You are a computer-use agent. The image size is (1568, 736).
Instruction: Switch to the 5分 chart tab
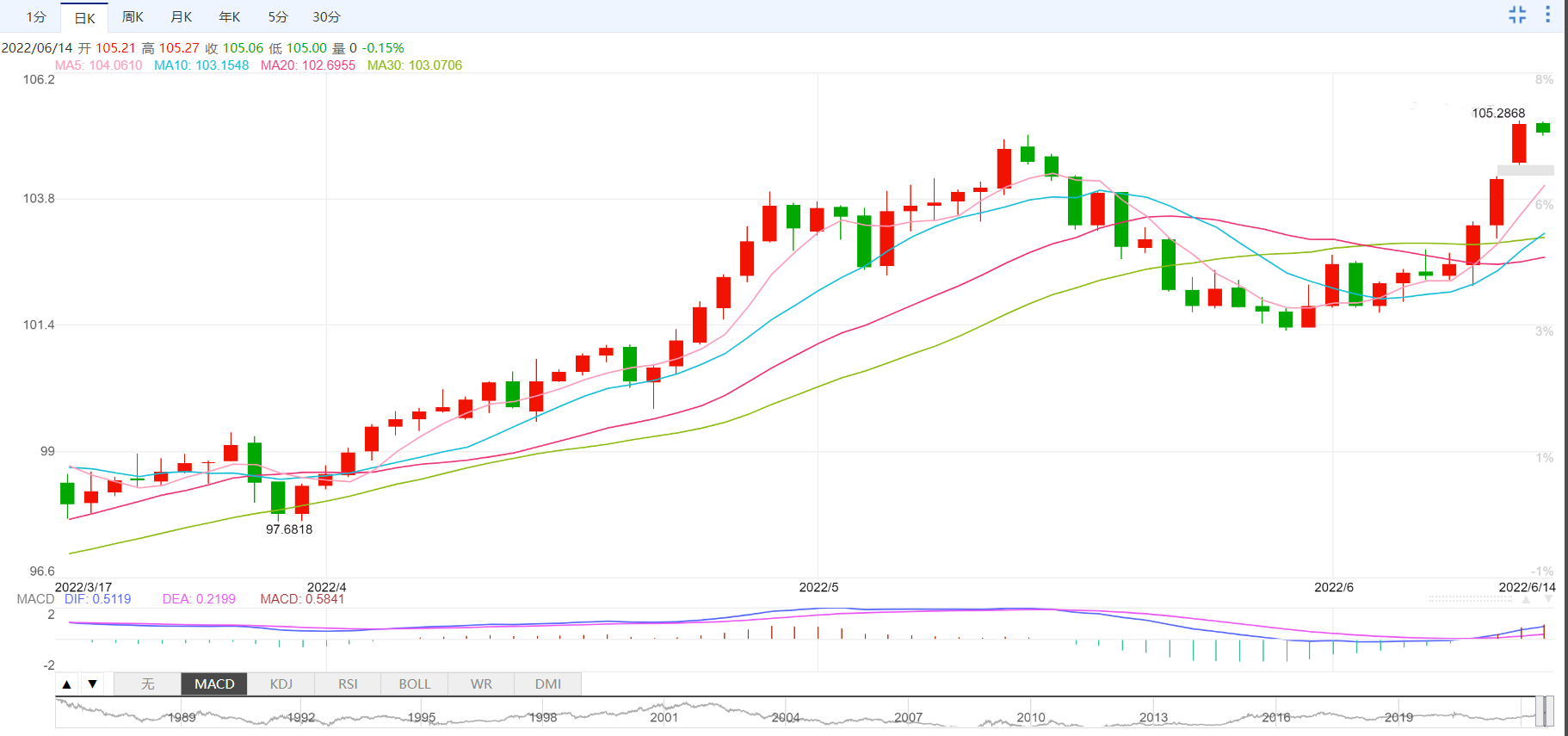click(277, 17)
